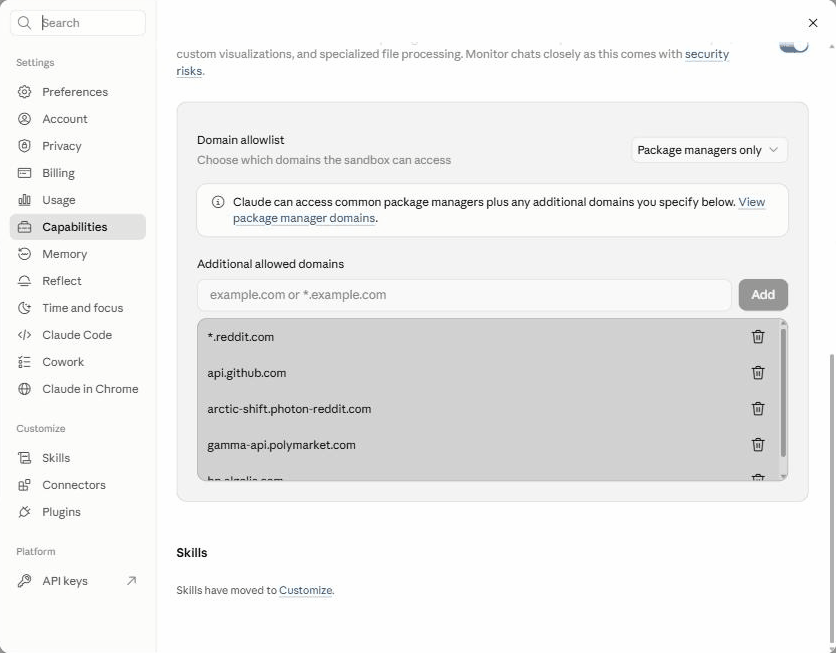Viewport: 836px width, 653px height.
Task: Click the Time and focus moon icon
Action: (25, 308)
